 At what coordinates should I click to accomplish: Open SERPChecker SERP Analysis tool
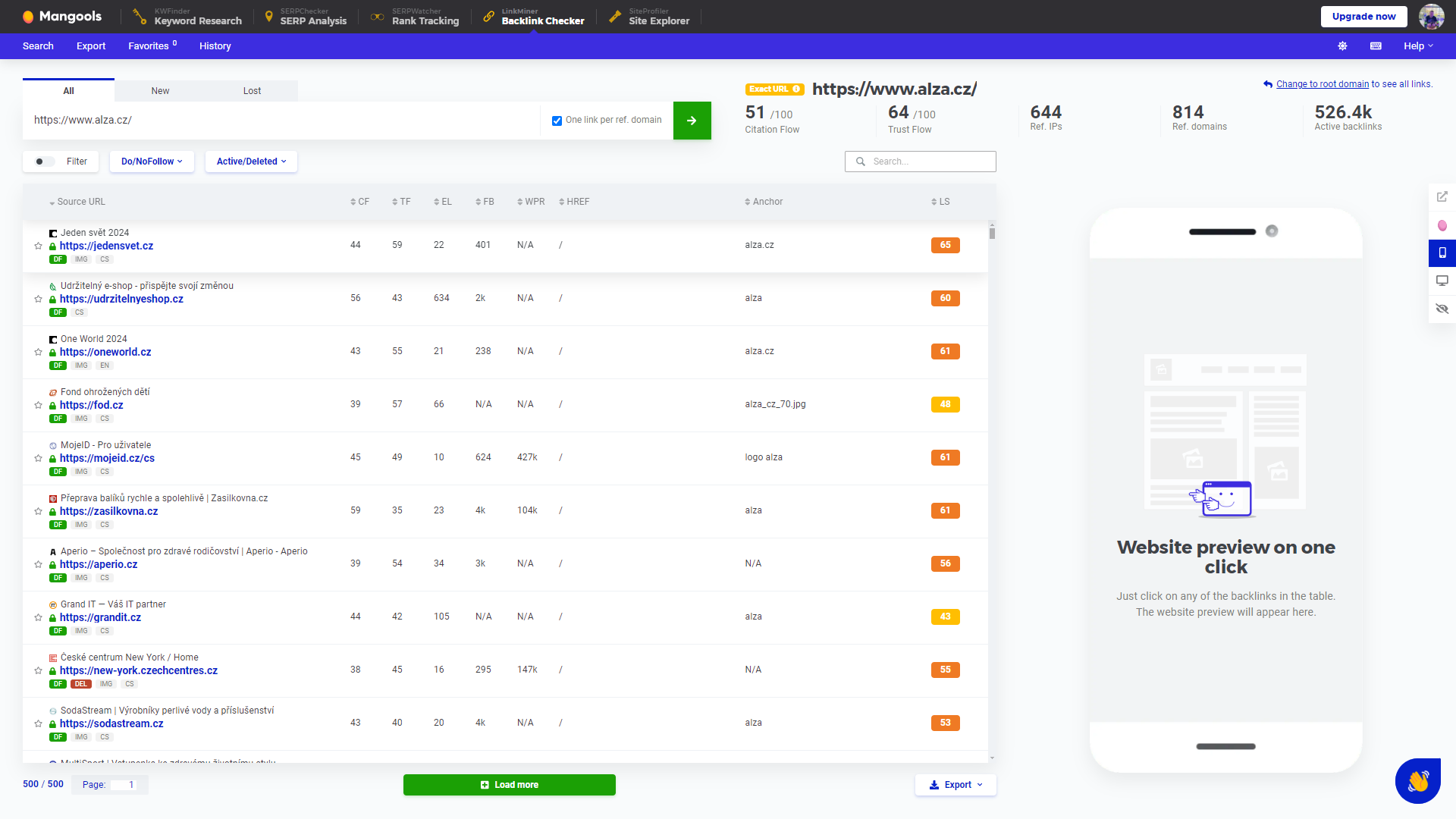(305, 16)
